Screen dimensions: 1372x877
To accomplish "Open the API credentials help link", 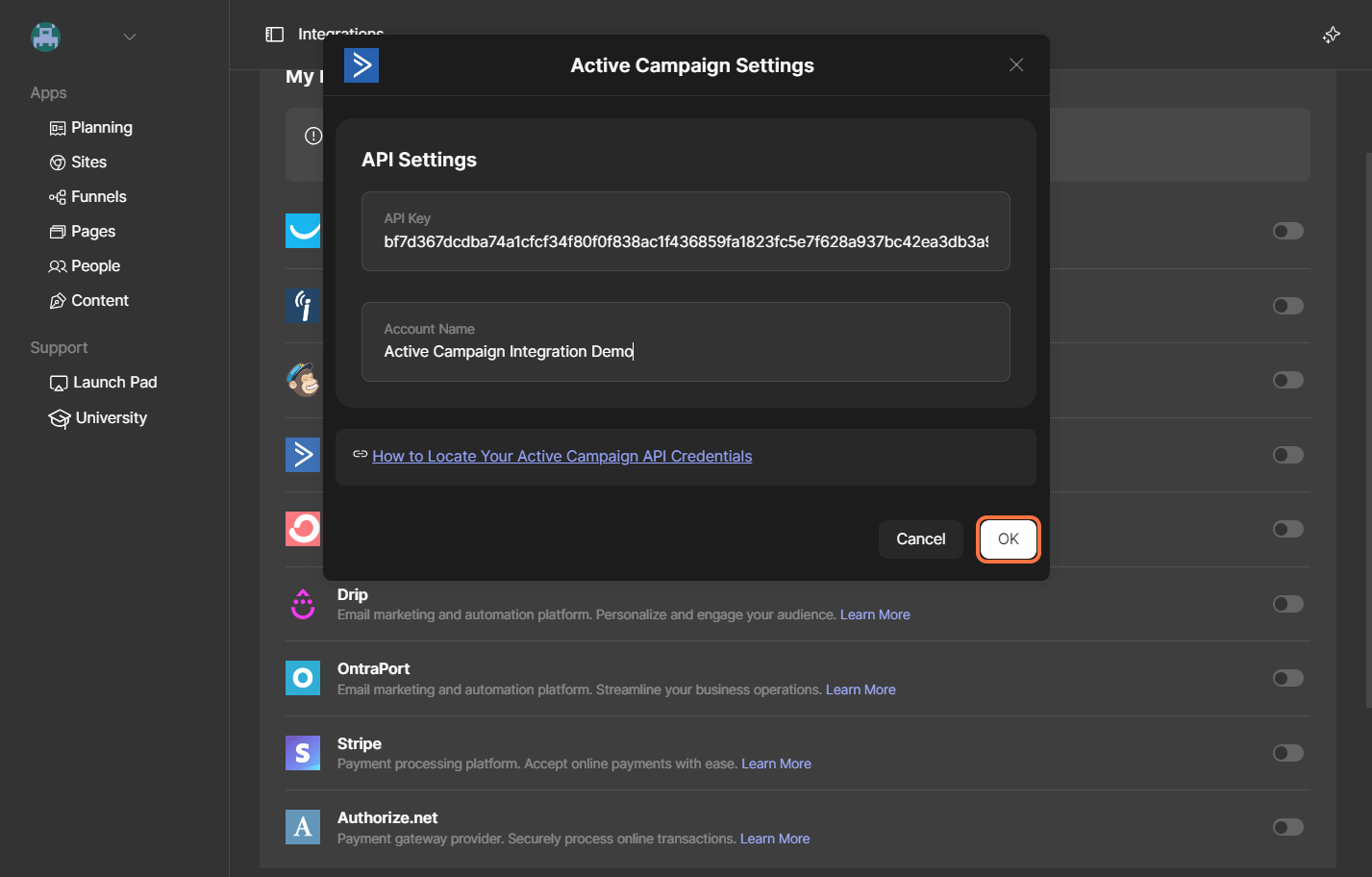I will (x=562, y=456).
